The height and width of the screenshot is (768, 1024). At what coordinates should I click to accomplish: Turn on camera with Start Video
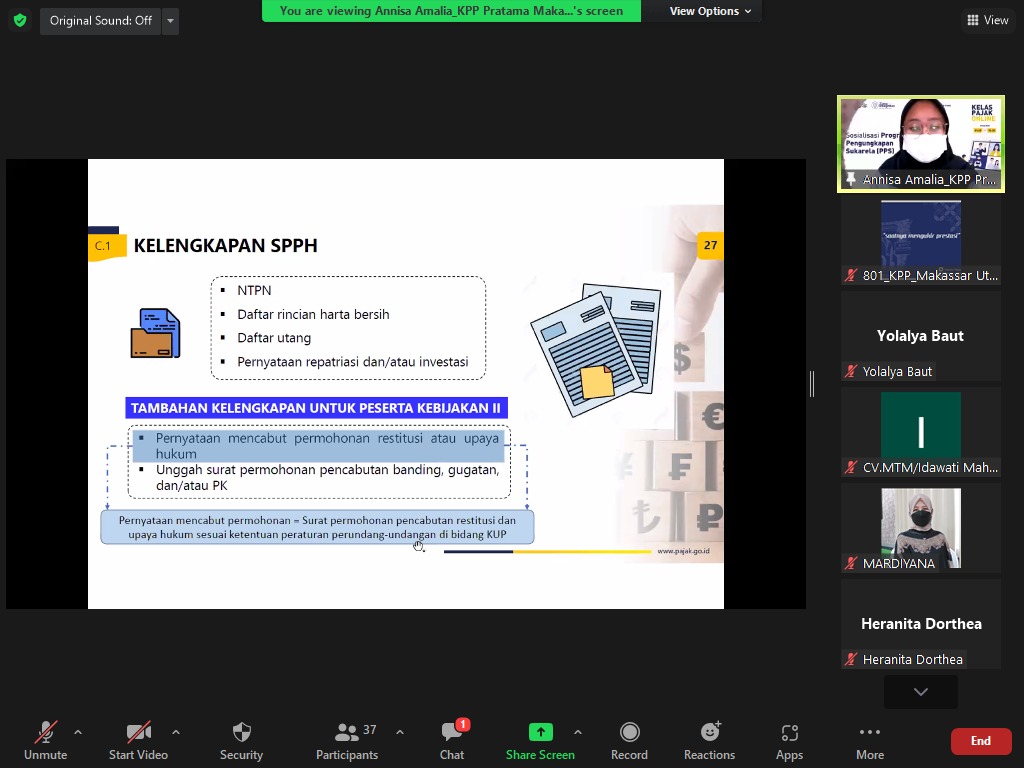click(x=138, y=741)
